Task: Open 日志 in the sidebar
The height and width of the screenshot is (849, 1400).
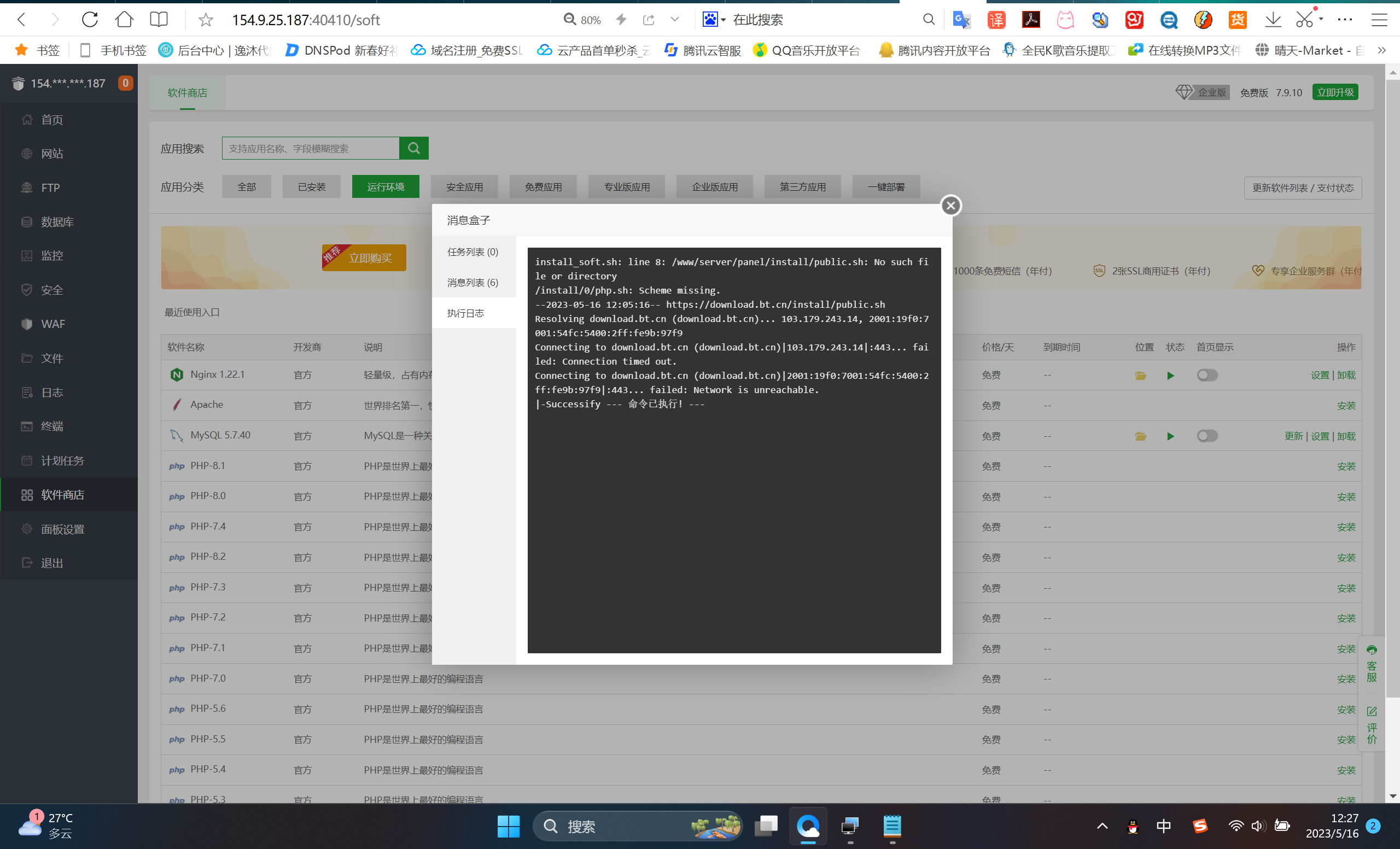Action: click(x=69, y=393)
